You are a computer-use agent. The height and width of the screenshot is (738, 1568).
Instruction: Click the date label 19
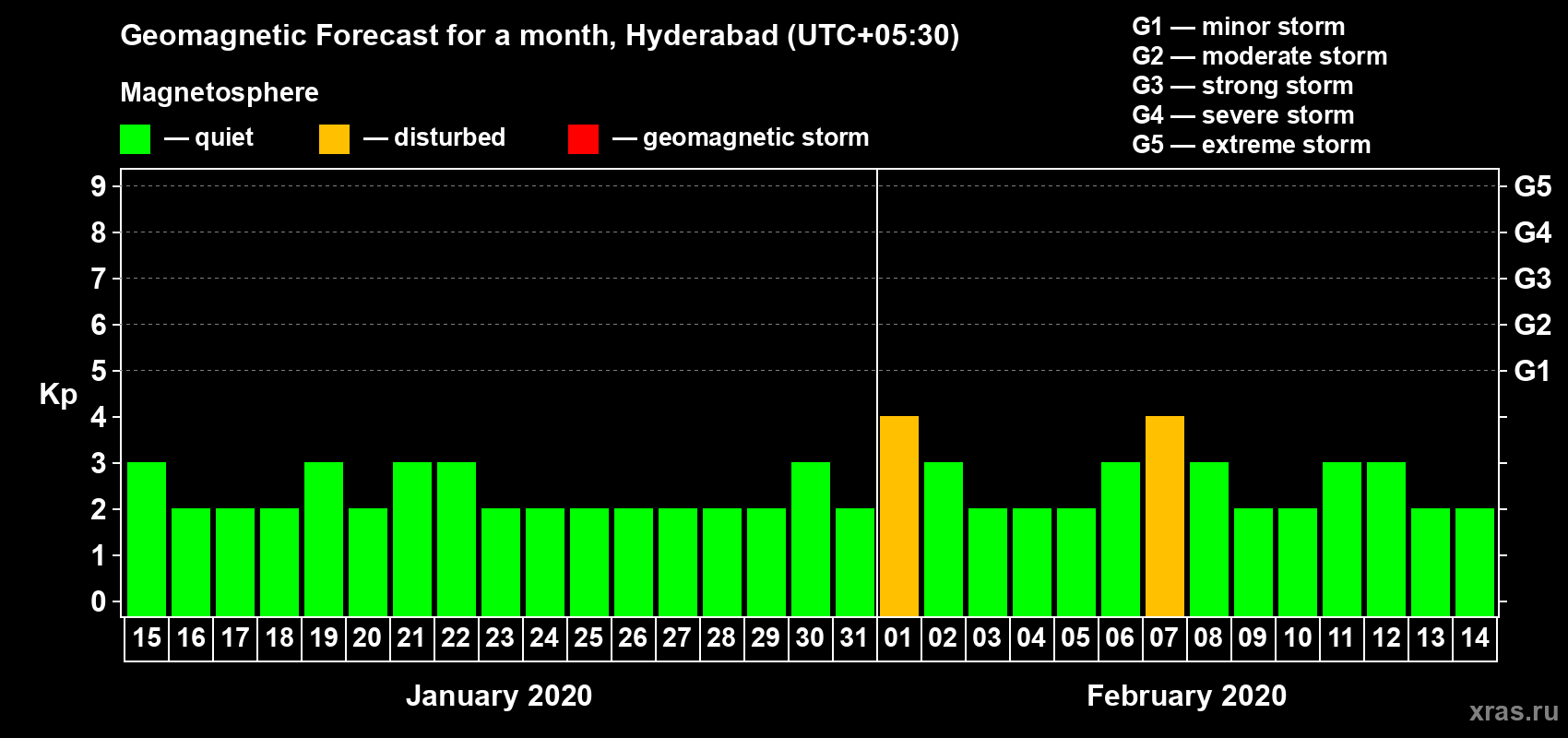(324, 638)
